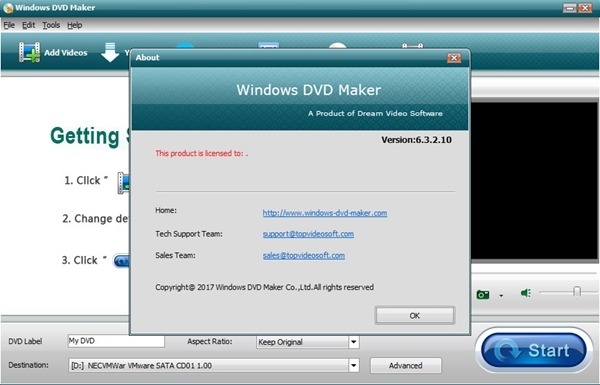The image size is (600, 385).
Task: Click the green snapshot camera icon
Action: point(483,294)
